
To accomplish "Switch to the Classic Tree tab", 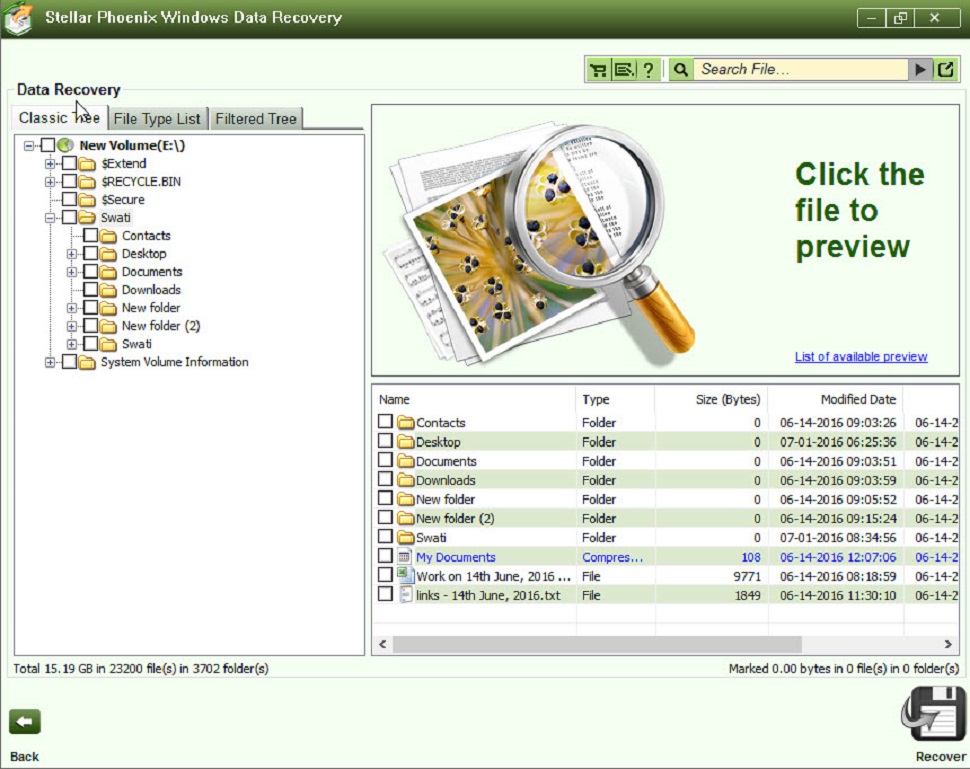I will click(x=59, y=118).
